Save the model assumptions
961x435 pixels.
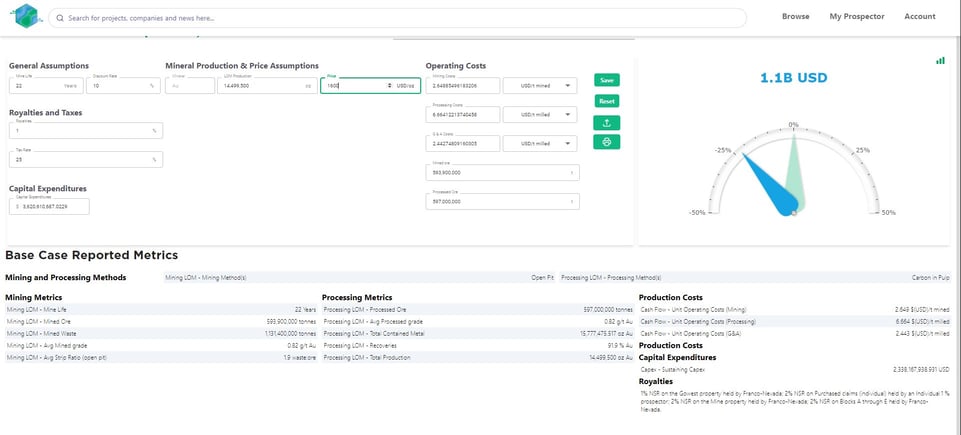tap(606, 80)
